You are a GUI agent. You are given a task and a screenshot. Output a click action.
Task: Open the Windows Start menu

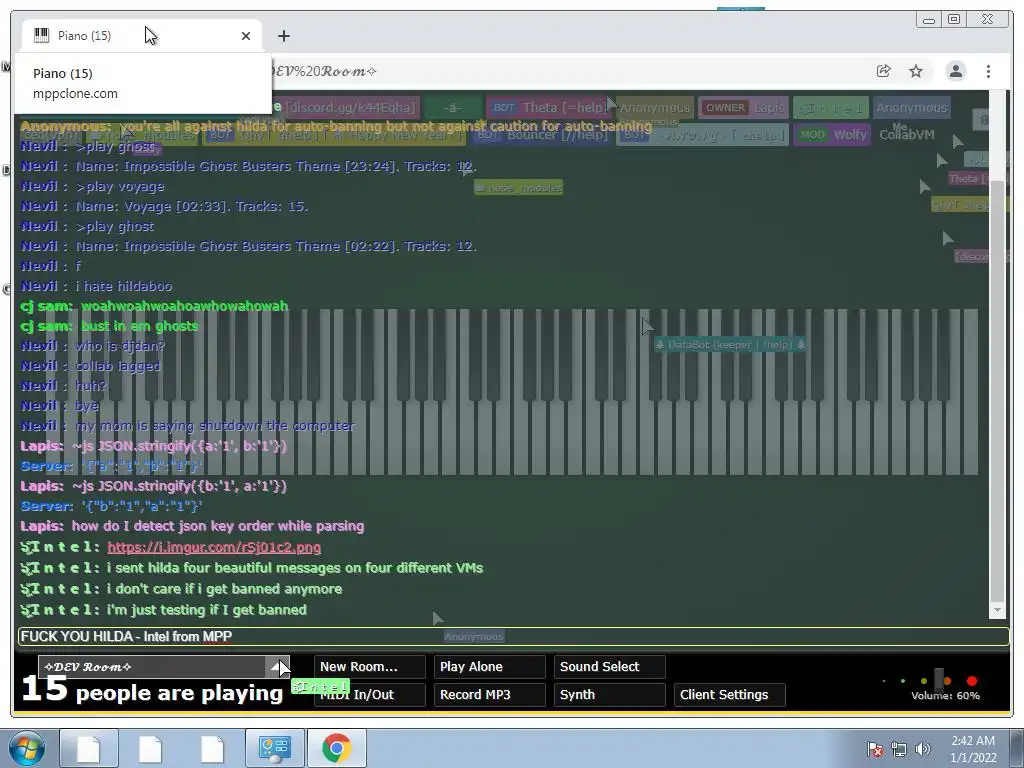[x=26, y=748]
